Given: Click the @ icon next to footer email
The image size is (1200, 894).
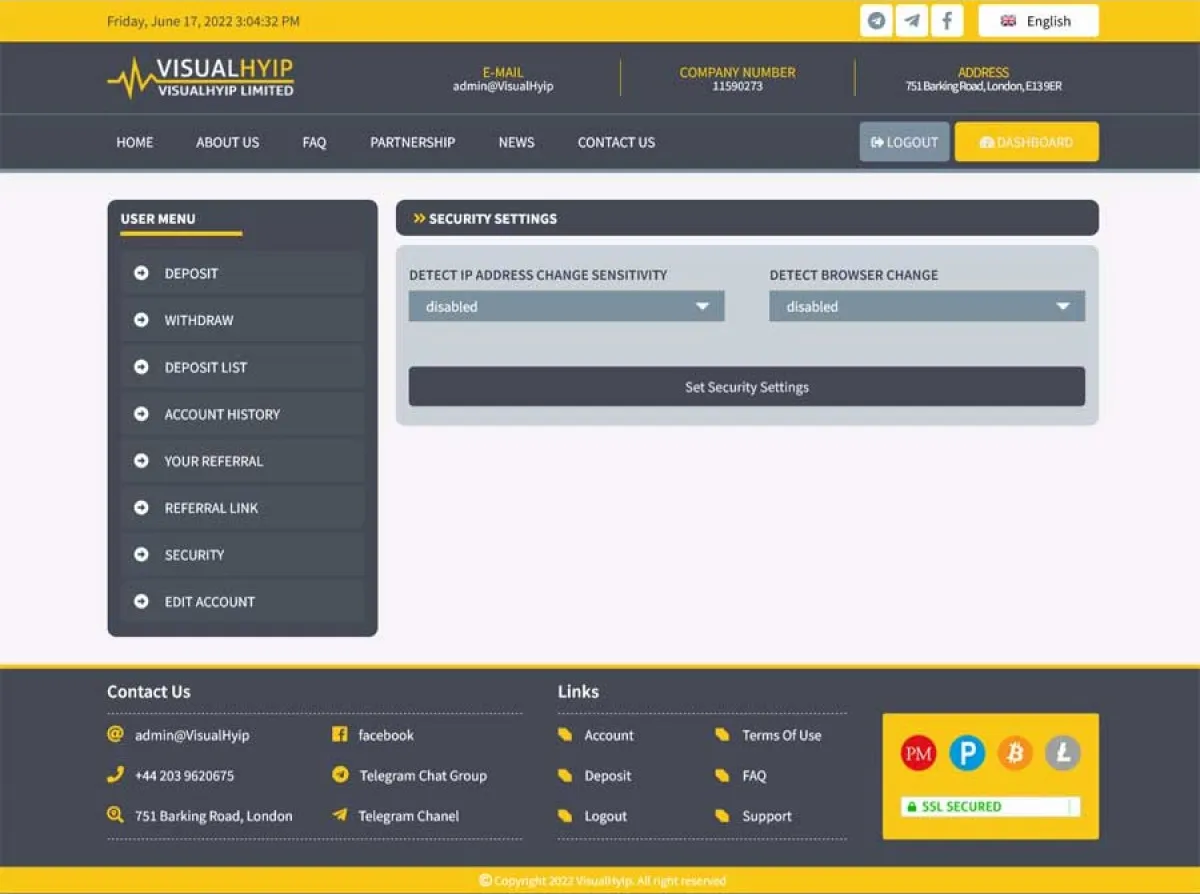Looking at the screenshot, I should tap(115, 734).
